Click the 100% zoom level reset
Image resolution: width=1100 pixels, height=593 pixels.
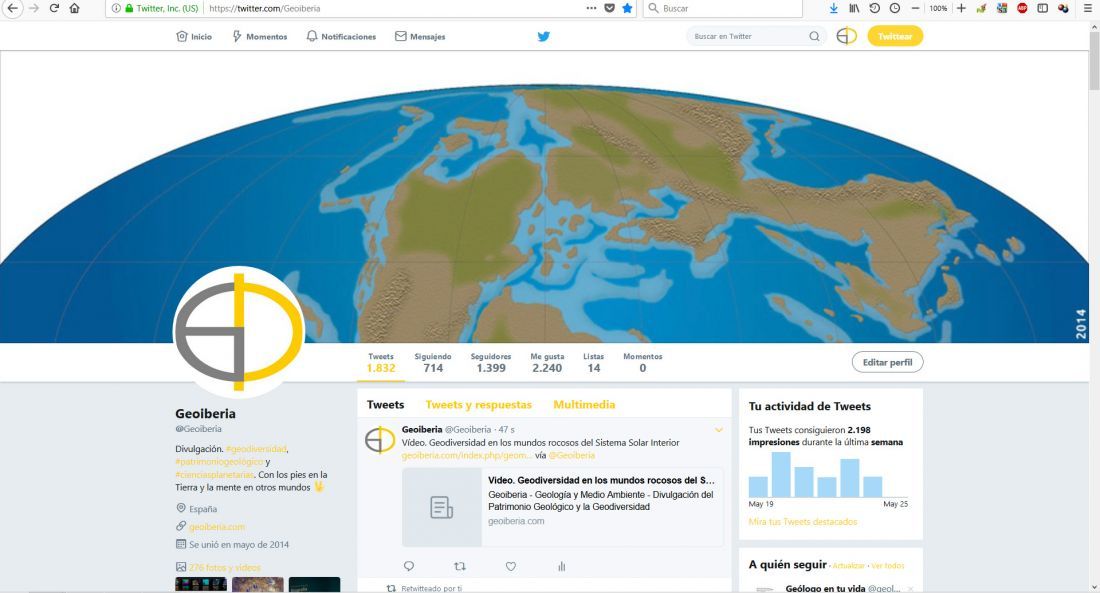coord(938,8)
